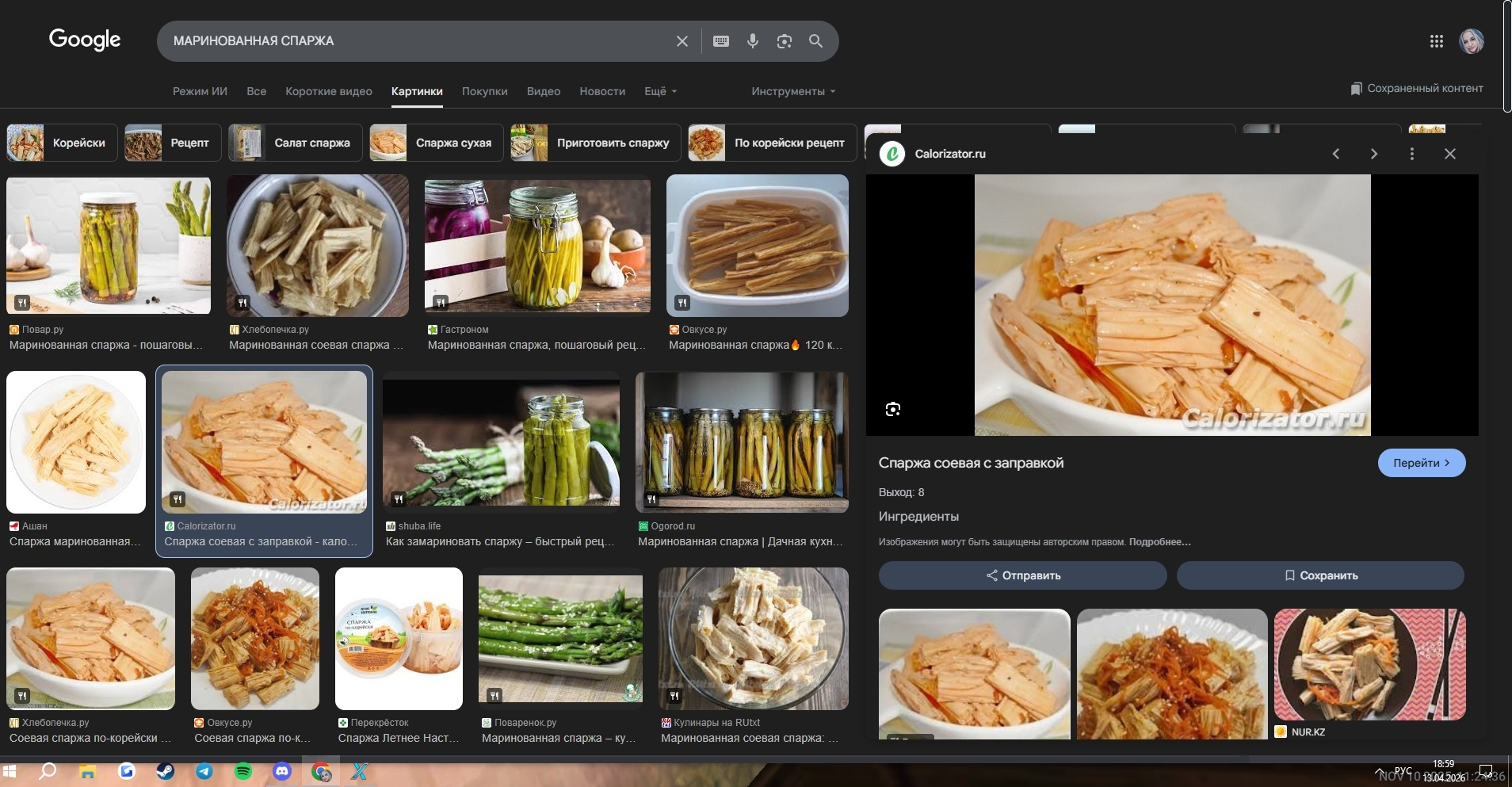Open Spotify from the taskbar
Image resolution: width=1512 pixels, height=787 pixels.
243,771
